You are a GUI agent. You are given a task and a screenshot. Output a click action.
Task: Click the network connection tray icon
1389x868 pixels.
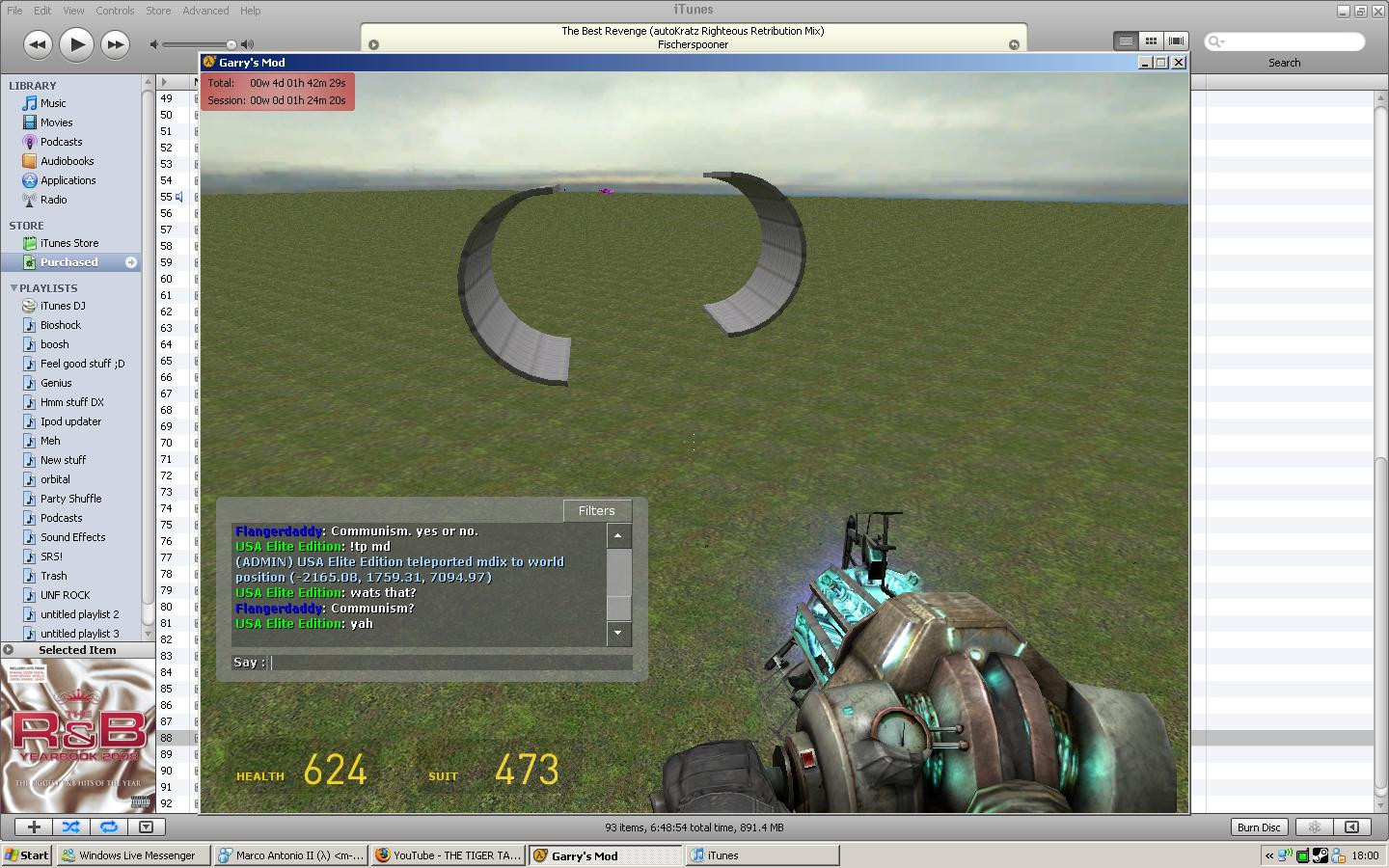click(1285, 855)
